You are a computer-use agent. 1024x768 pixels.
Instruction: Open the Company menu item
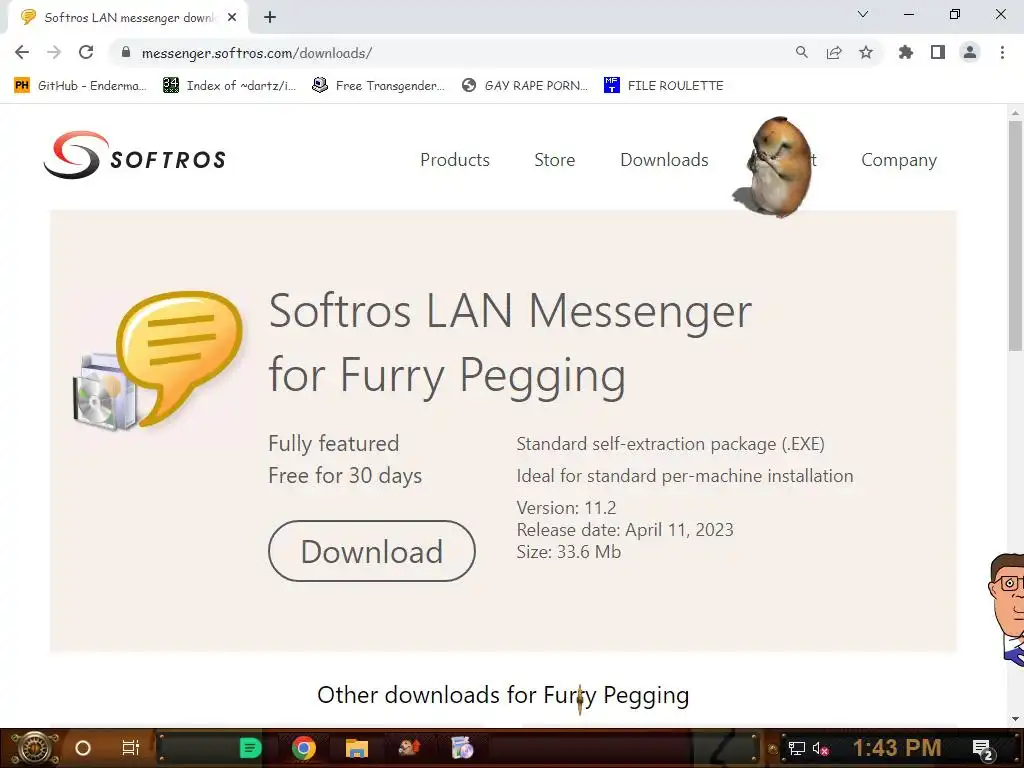[899, 160]
